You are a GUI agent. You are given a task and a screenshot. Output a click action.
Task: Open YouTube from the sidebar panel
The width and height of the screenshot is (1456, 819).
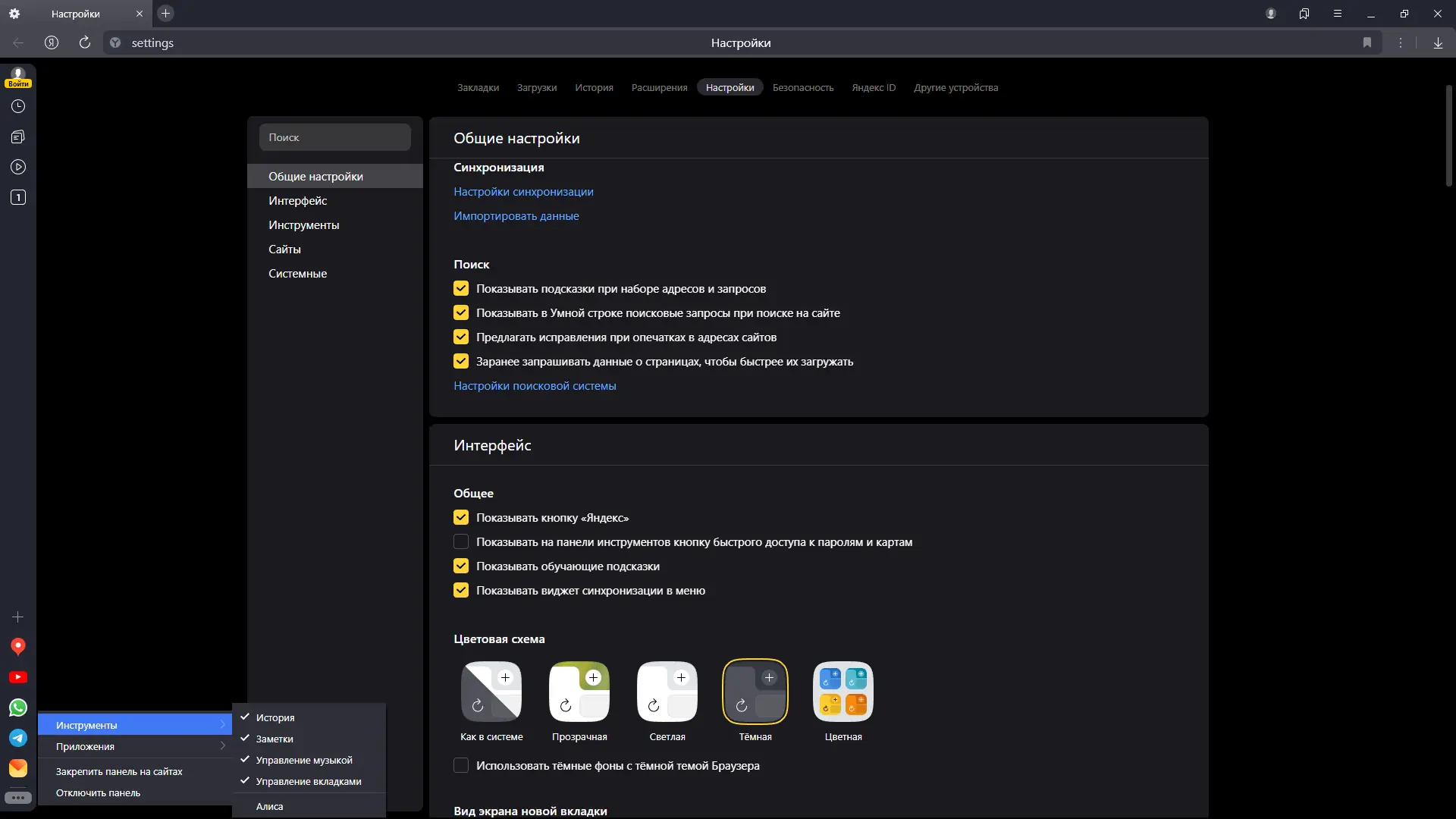(x=18, y=677)
